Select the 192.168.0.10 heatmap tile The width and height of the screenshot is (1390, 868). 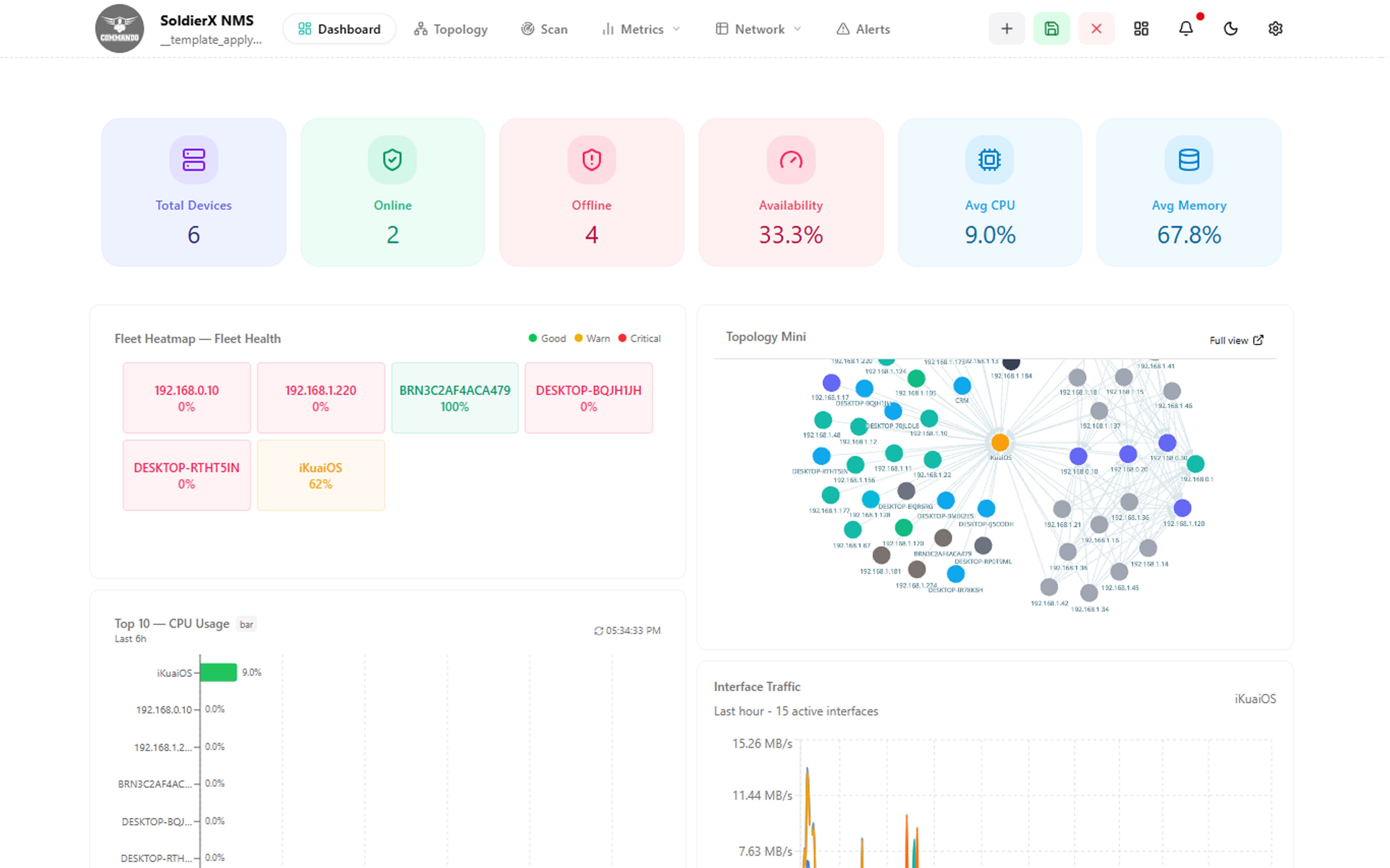point(186,398)
